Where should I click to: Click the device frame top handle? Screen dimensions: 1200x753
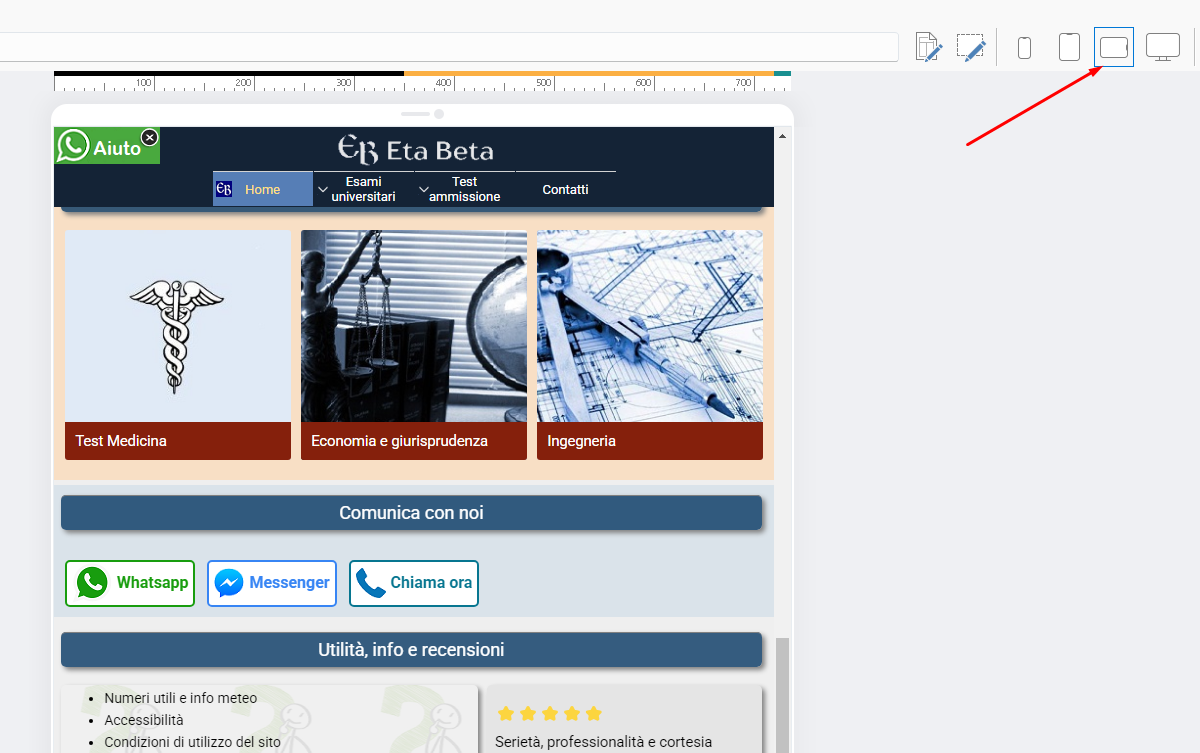click(422, 114)
